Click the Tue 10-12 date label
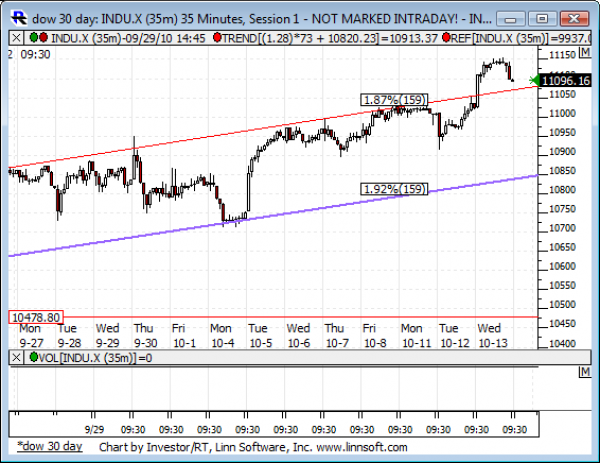Viewport: 600px width, 463px height. [454, 336]
